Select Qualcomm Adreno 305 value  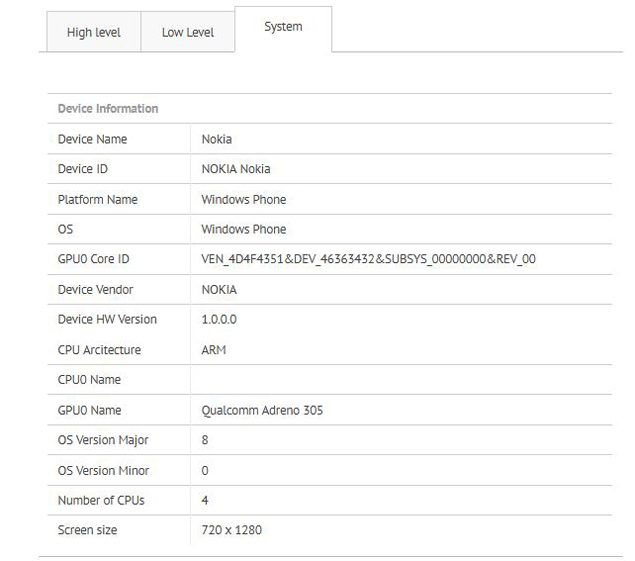(x=262, y=410)
